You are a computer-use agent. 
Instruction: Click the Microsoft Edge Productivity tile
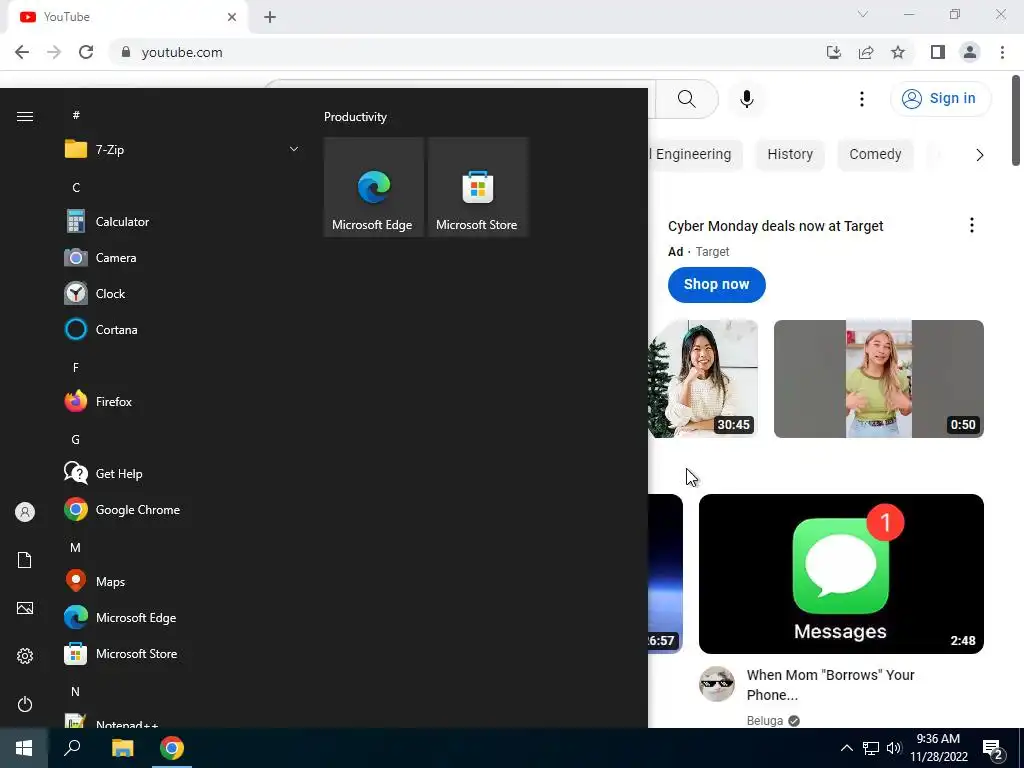373,187
